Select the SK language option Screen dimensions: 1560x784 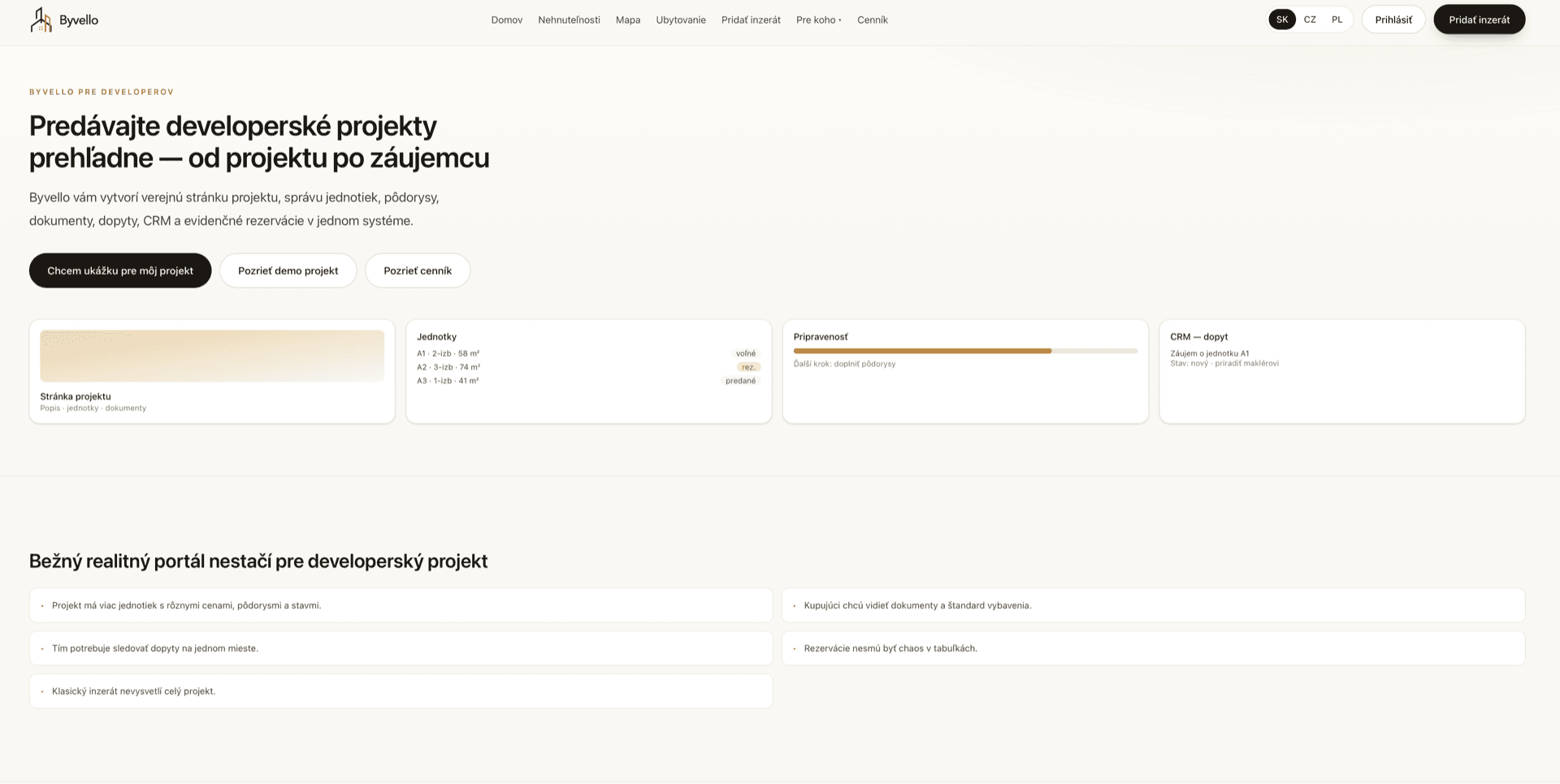[1282, 19]
